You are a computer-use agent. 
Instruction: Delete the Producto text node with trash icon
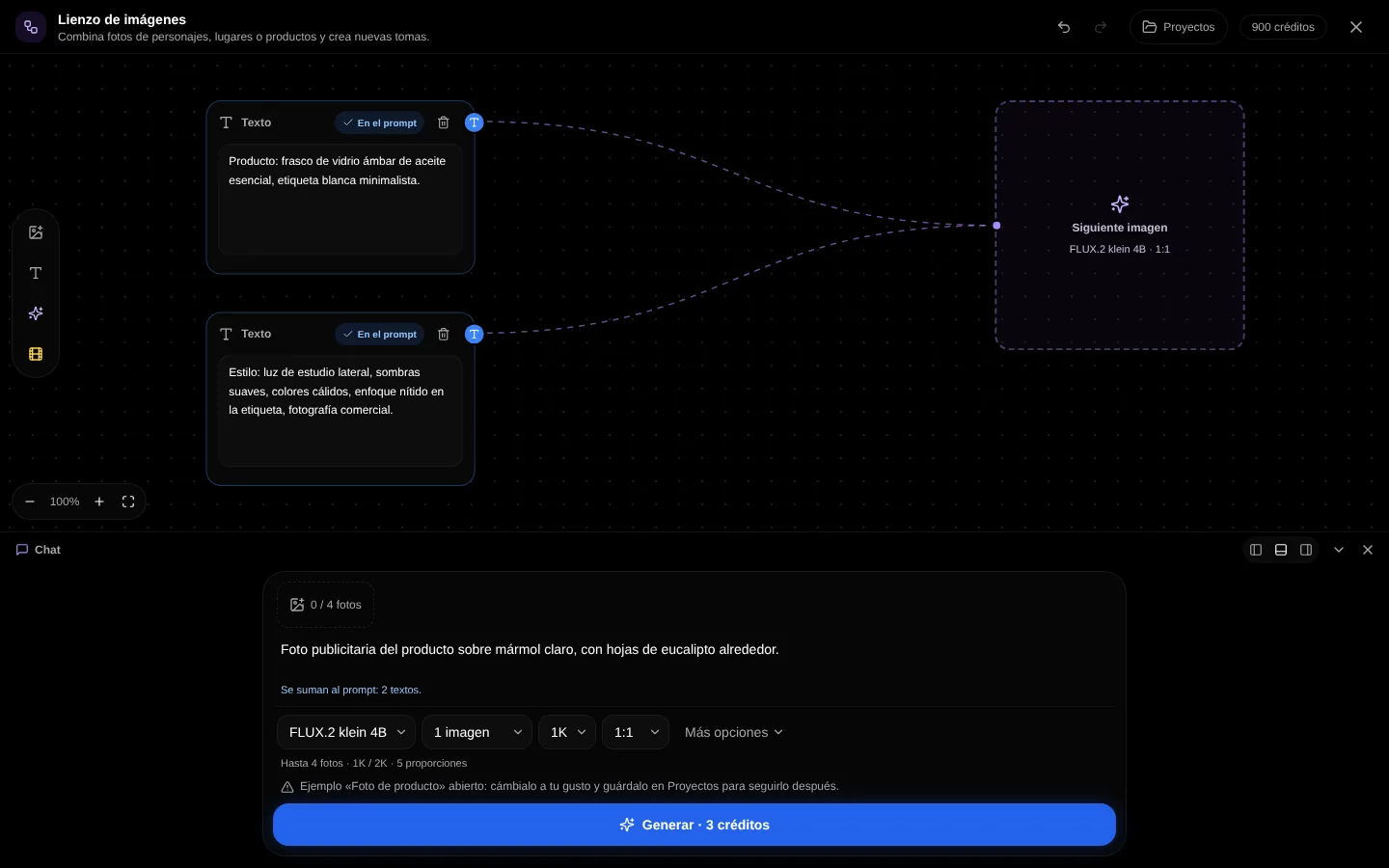[444, 122]
